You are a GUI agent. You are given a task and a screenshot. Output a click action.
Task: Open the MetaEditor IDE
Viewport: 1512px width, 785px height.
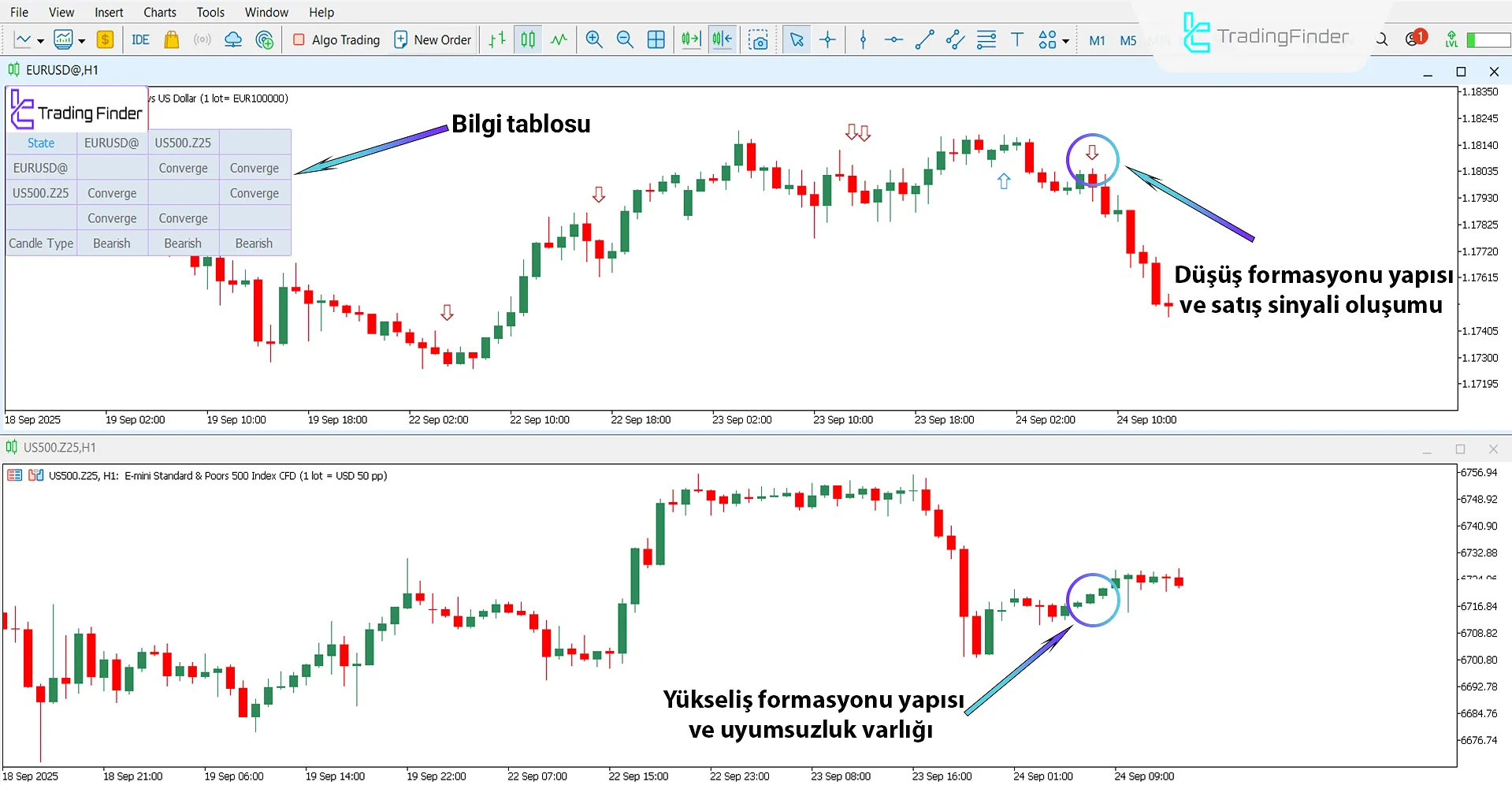point(140,39)
